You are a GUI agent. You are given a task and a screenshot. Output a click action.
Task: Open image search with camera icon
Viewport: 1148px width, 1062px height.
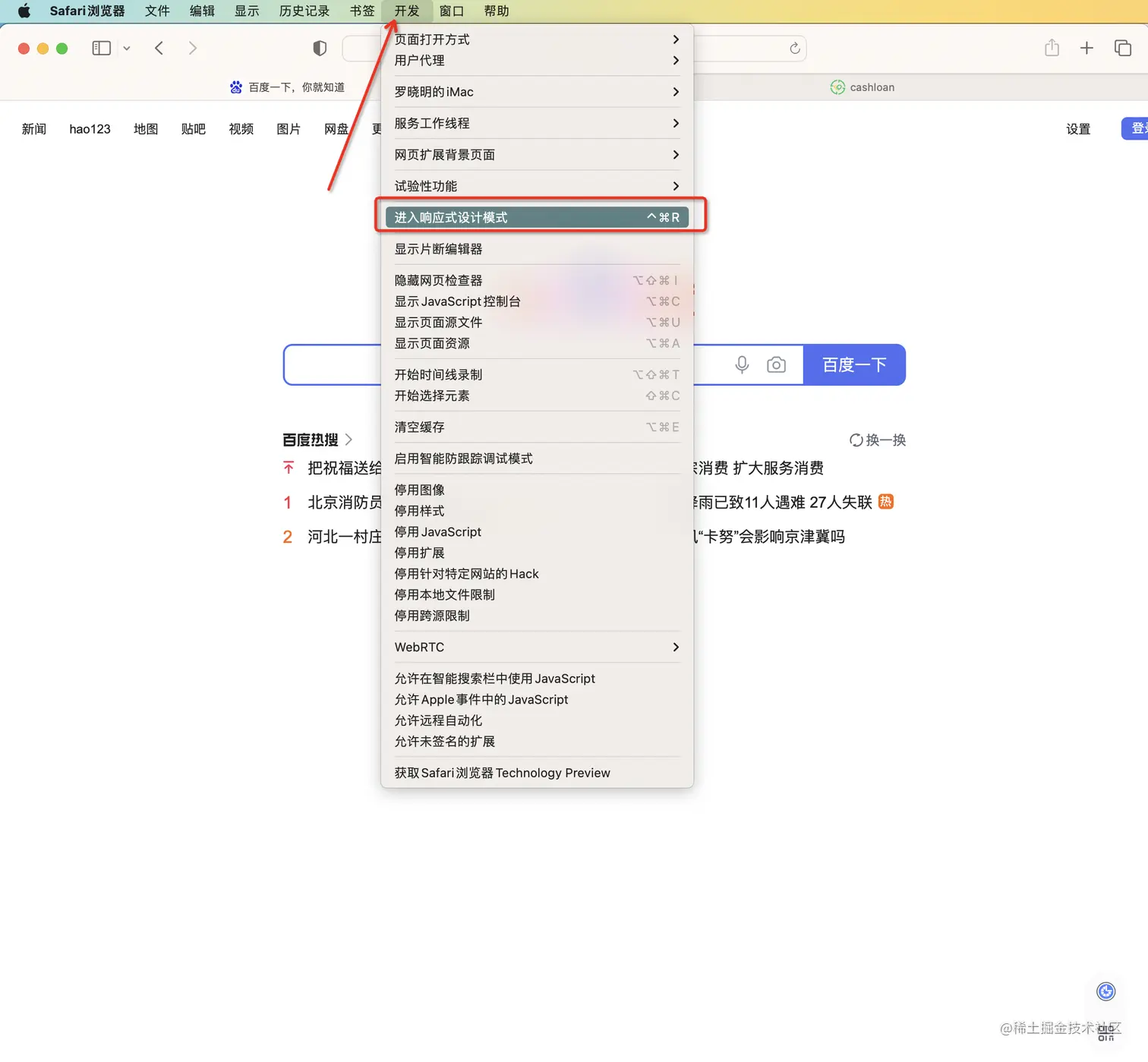click(776, 365)
